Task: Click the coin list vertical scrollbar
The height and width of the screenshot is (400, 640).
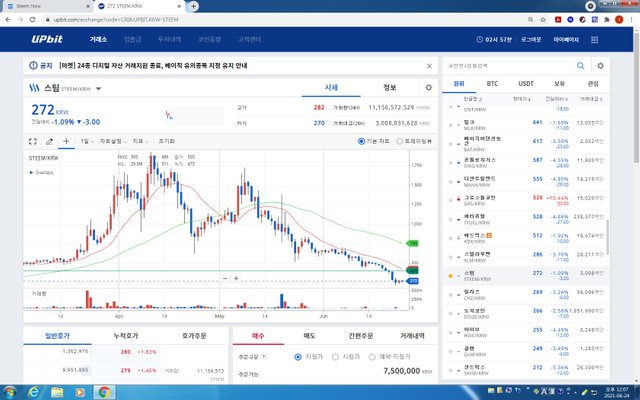Action: click(x=607, y=238)
